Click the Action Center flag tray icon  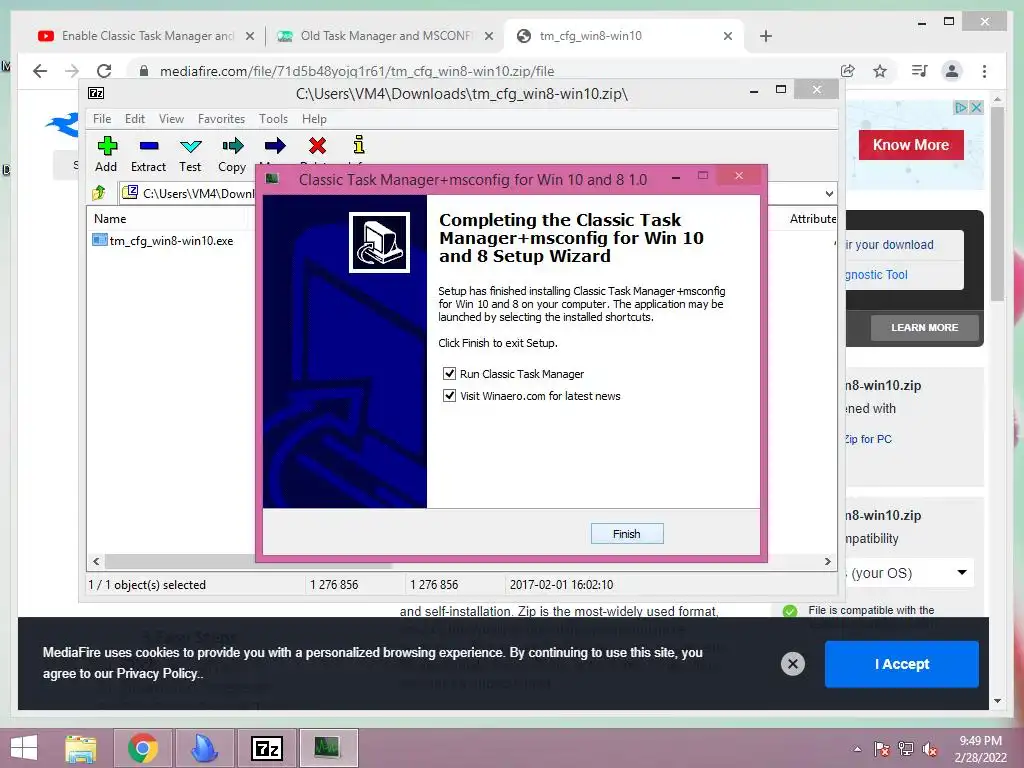pos(882,749)
